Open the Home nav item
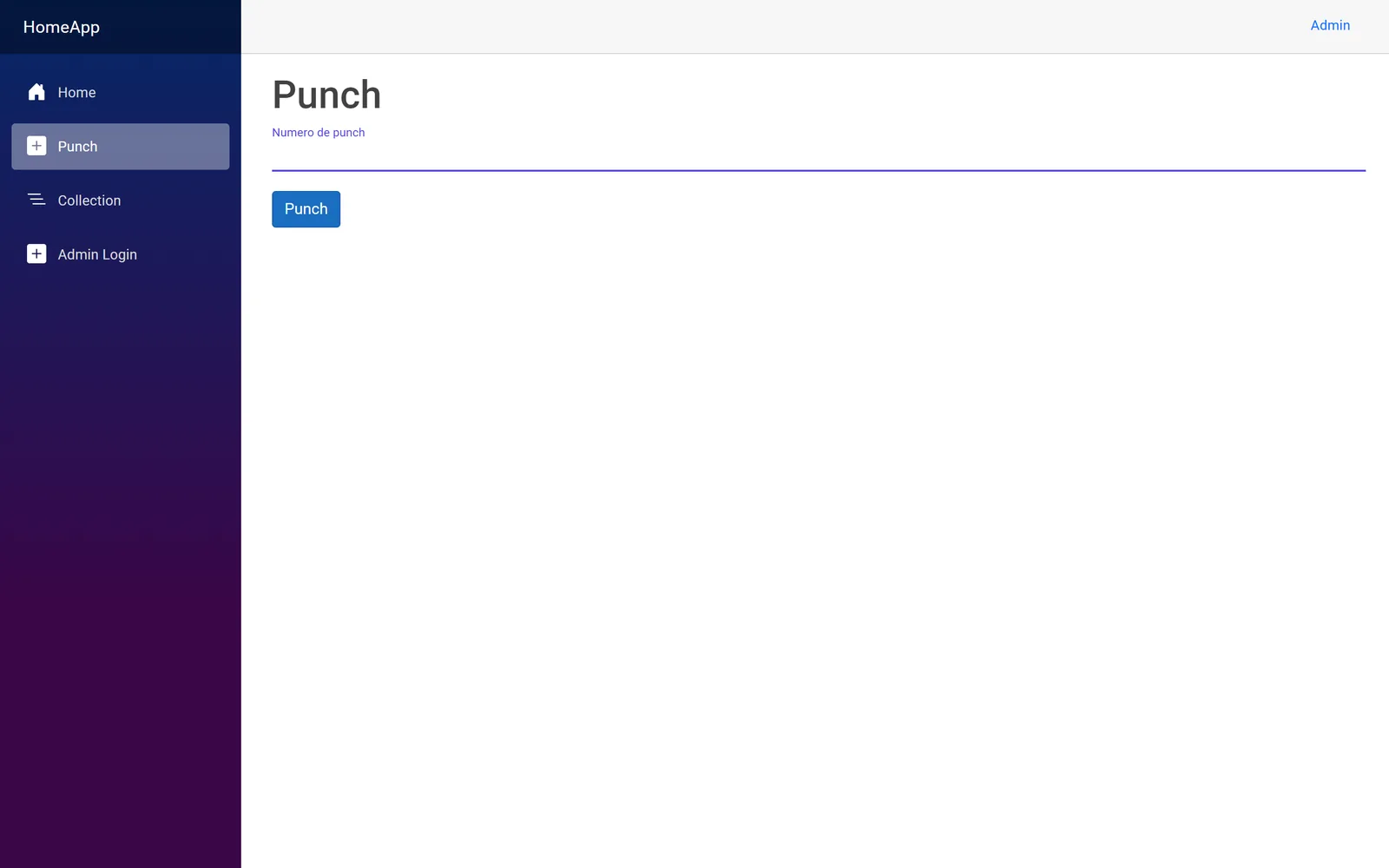This screenshot has height=868, width=1389. click(121, 92)
